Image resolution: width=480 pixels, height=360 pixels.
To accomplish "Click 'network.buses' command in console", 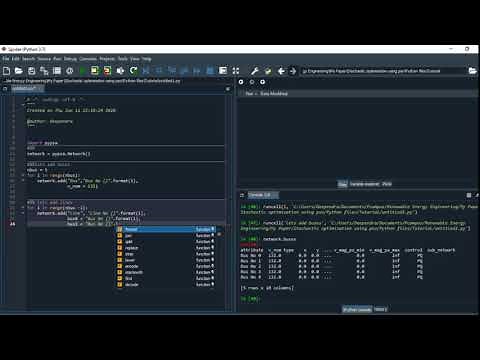I will coord(279,239).
